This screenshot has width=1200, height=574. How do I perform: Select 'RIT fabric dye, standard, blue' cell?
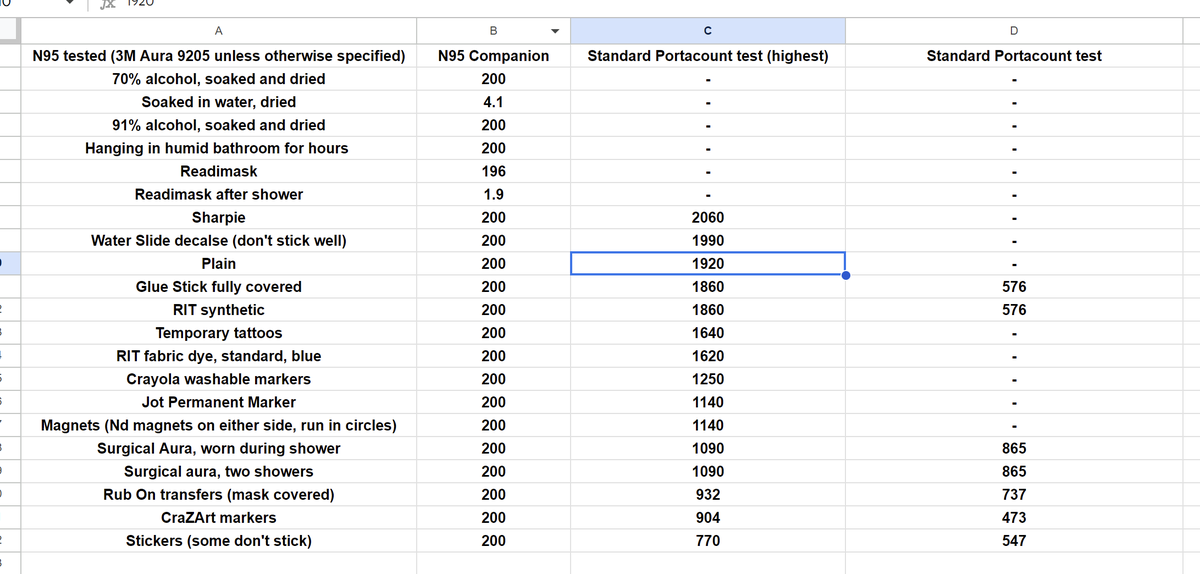[219, 356]
